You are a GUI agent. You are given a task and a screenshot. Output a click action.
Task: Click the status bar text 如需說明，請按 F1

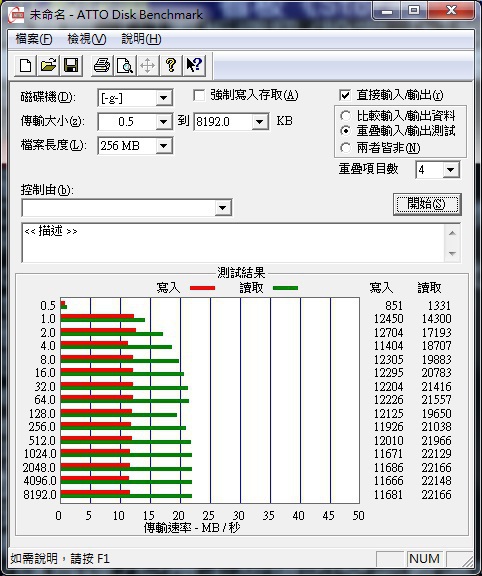(x=60, y=559)
